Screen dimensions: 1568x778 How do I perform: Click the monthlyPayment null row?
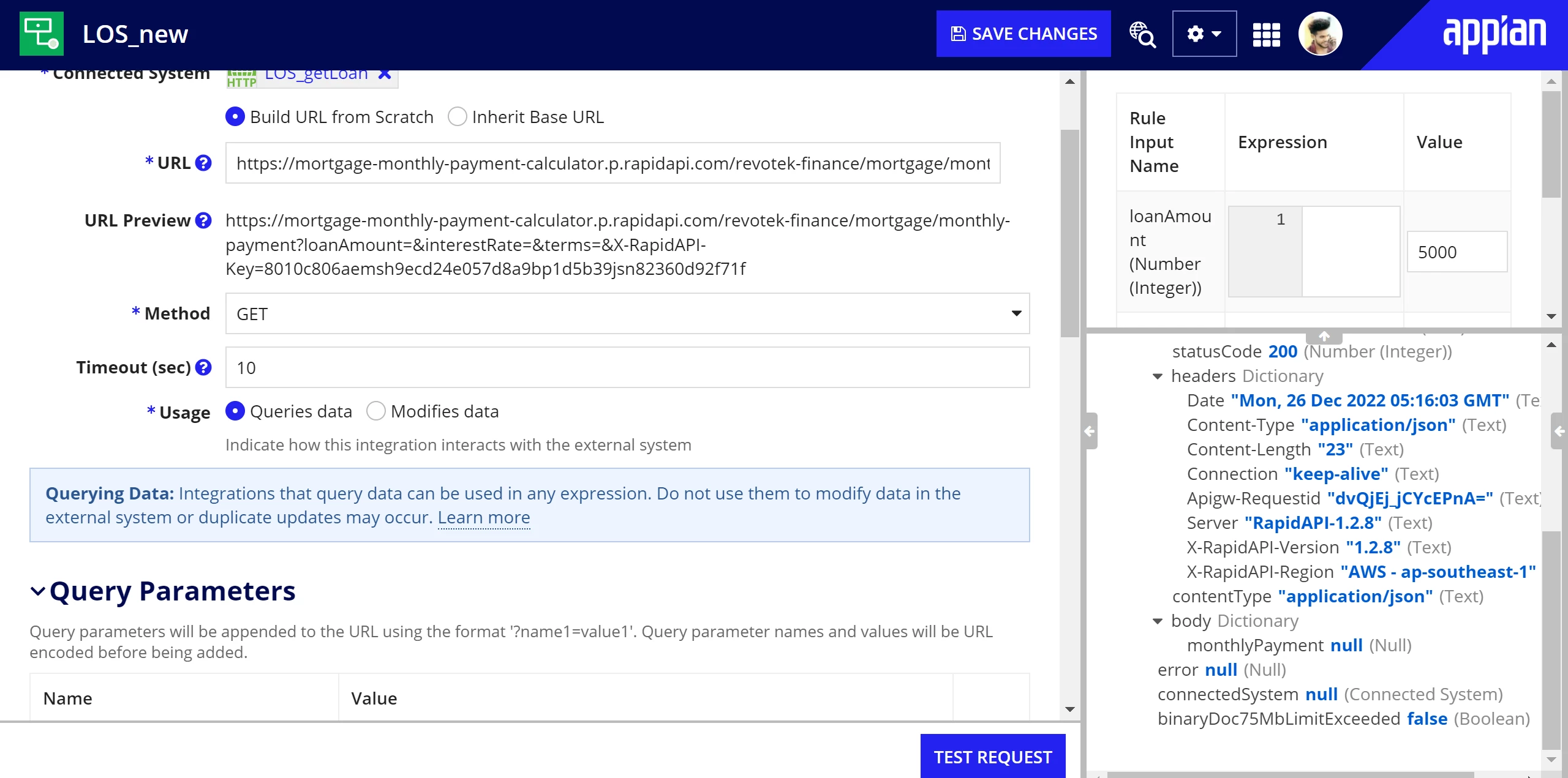1299,645
